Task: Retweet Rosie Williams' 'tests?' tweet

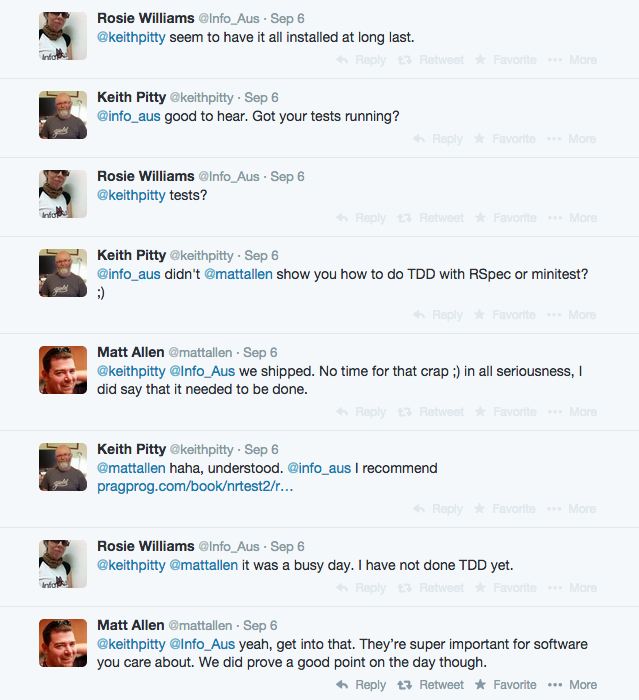Action: [430, 218]
